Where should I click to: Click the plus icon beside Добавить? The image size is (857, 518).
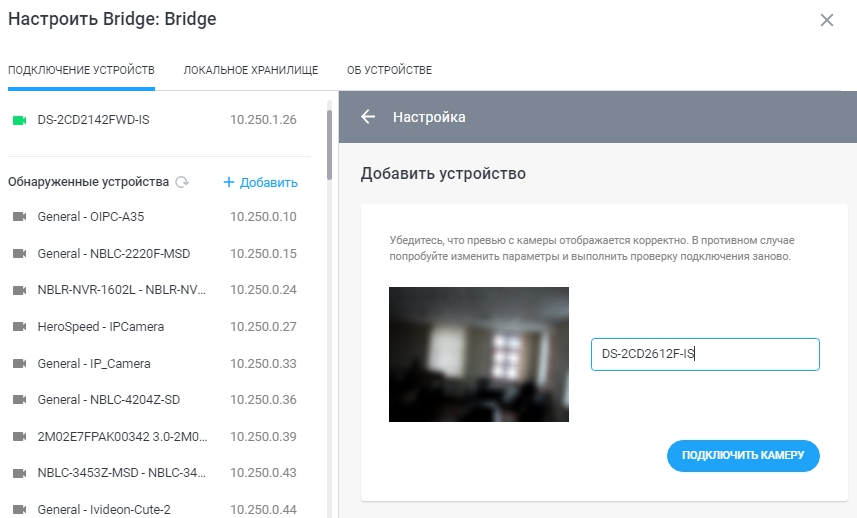(228, 182)
